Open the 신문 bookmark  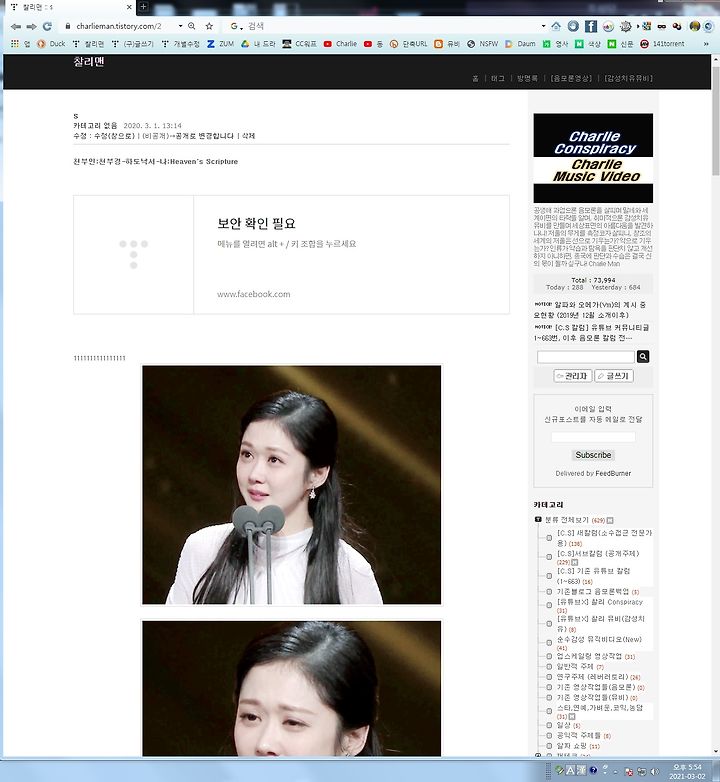(621, 44)
